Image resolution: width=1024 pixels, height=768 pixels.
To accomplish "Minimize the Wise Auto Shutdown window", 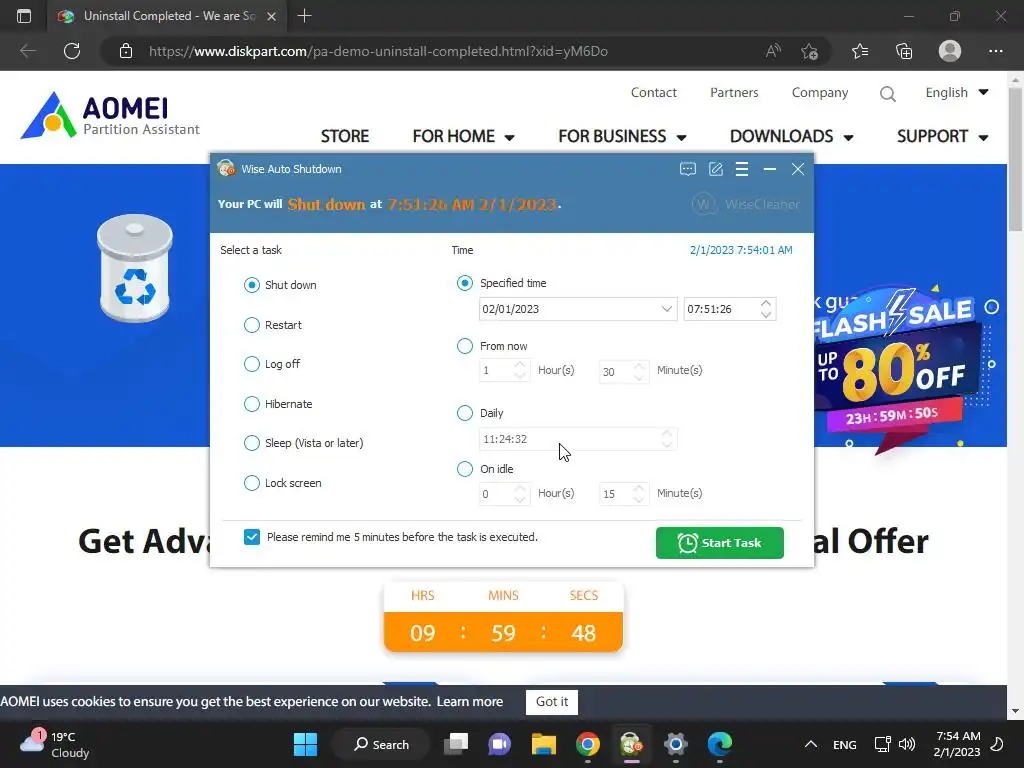I will [x=770, y=169].
